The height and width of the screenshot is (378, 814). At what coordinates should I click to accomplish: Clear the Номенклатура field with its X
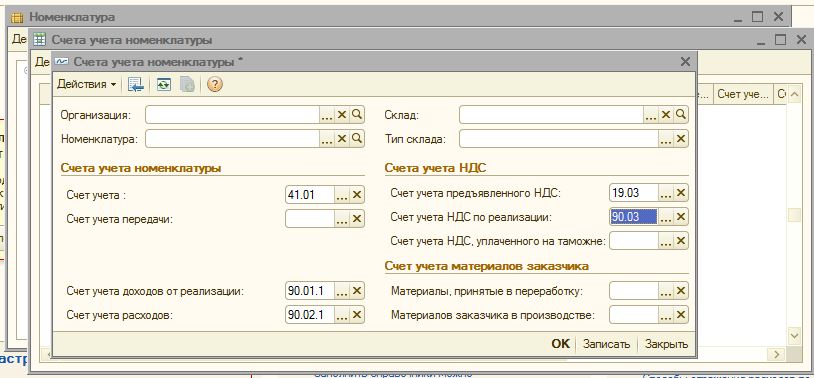click(342, 139)
